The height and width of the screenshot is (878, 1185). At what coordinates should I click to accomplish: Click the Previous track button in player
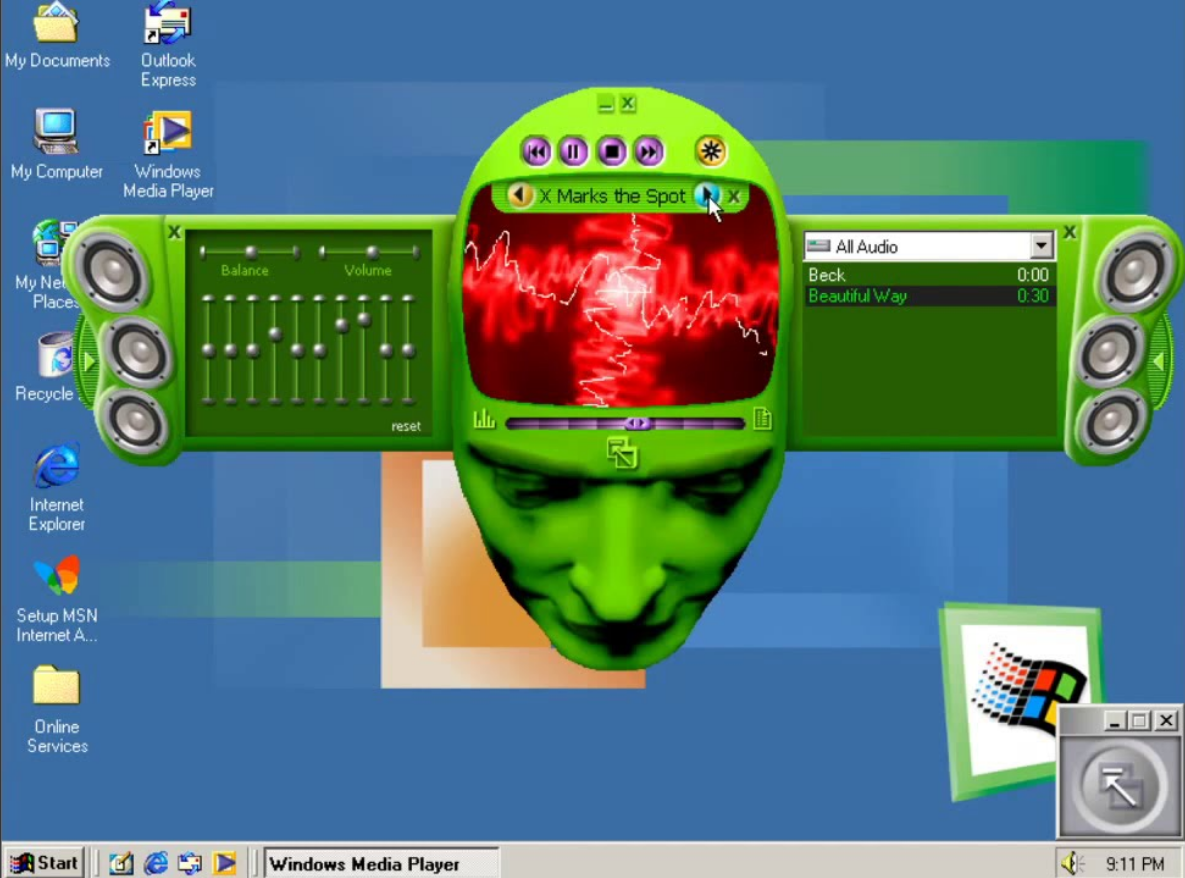click(537, 152)
